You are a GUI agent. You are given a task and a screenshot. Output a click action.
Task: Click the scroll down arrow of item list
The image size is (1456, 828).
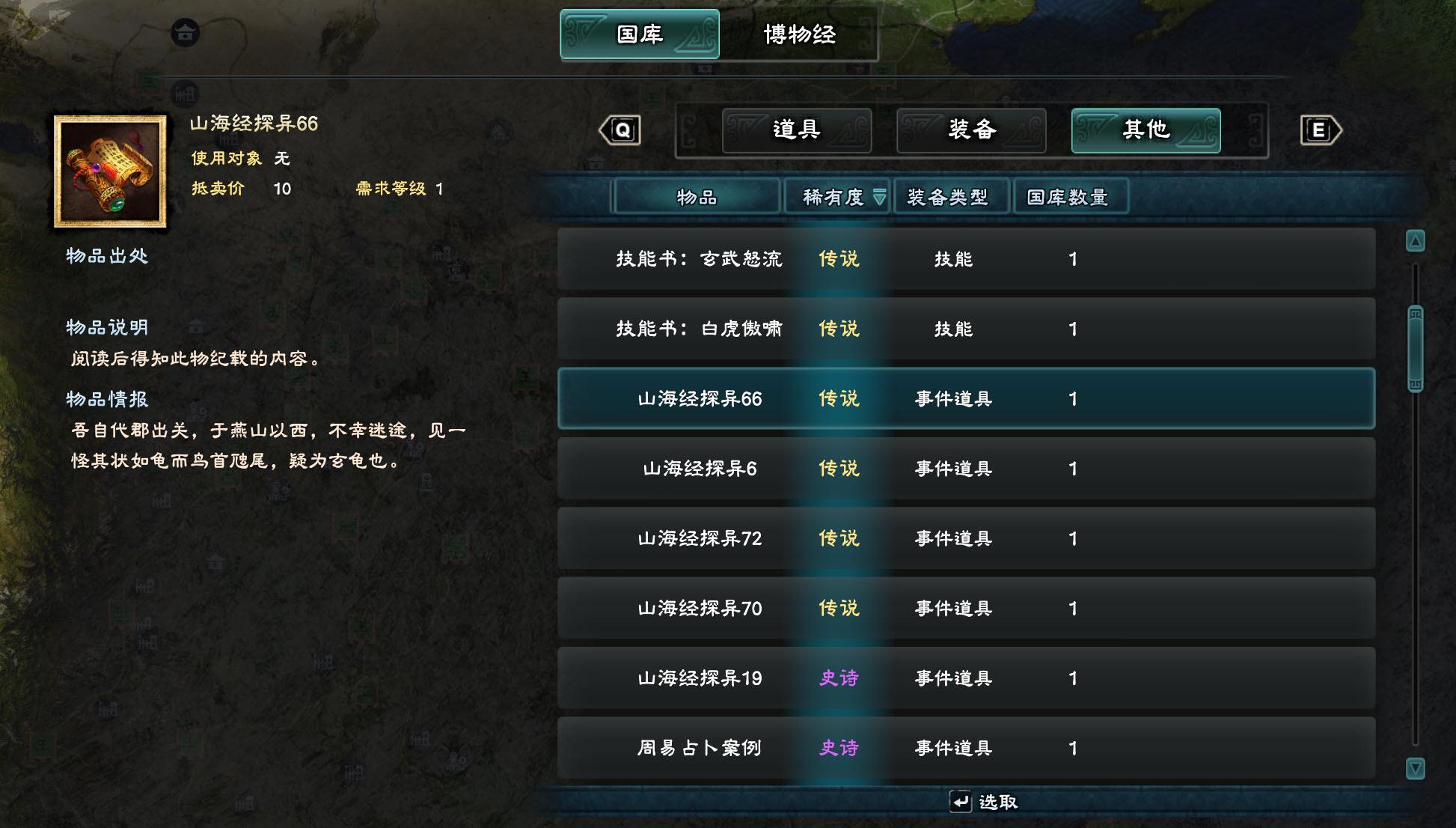pyautogui.click(x=1415, y=768)
